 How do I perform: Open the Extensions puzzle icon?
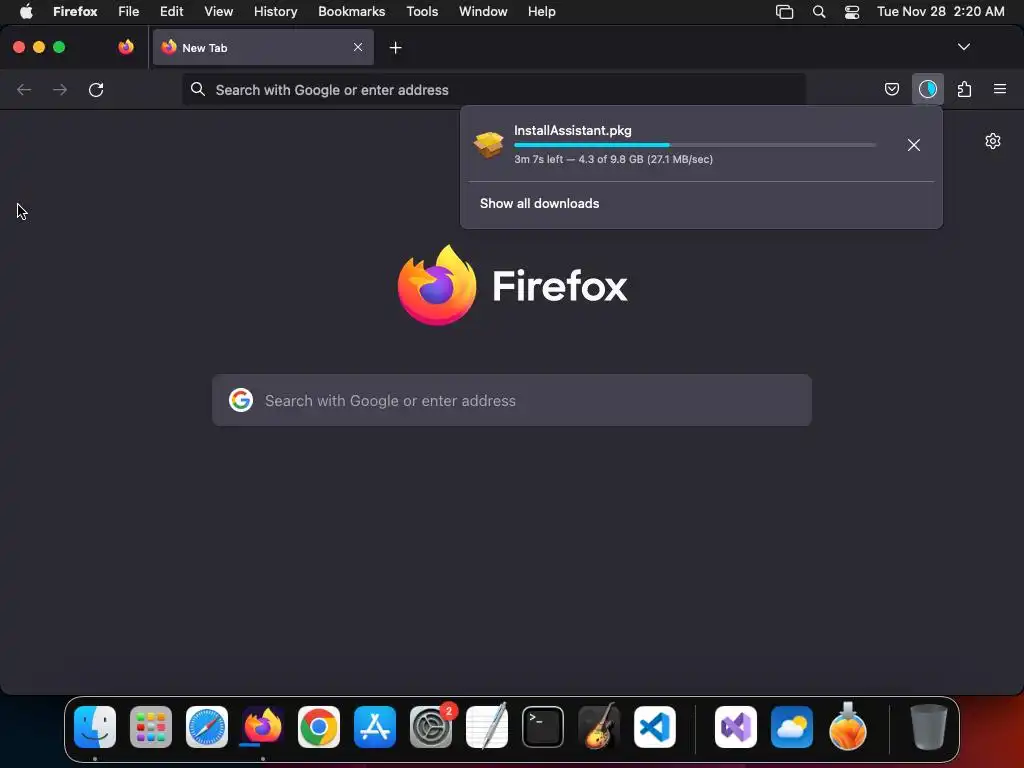click(x=964, y=89)
